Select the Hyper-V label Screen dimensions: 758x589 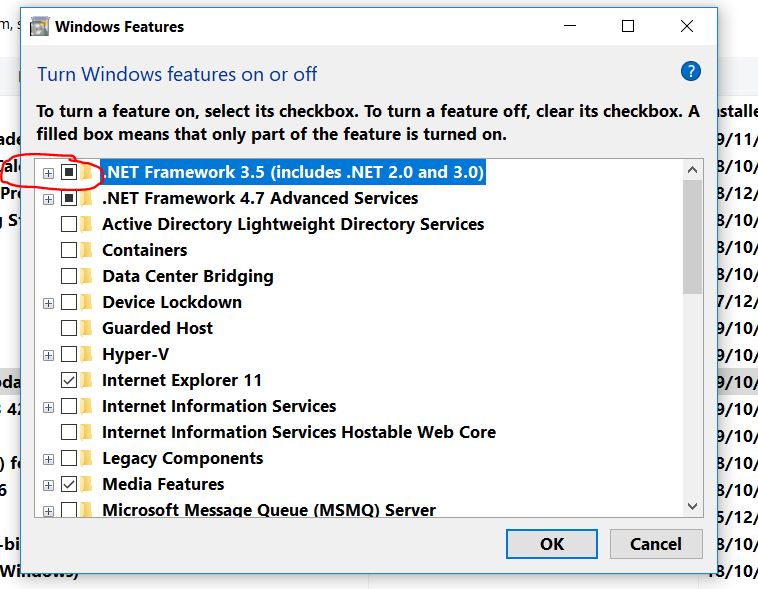coord(135,354)
